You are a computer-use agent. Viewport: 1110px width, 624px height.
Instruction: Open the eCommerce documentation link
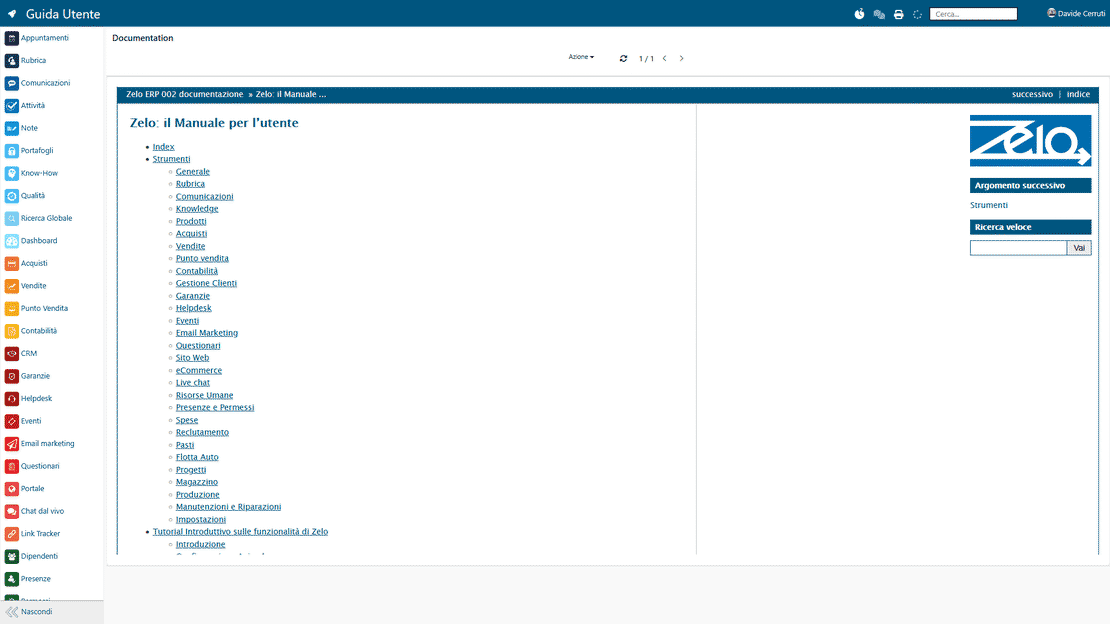click(199, 370)
